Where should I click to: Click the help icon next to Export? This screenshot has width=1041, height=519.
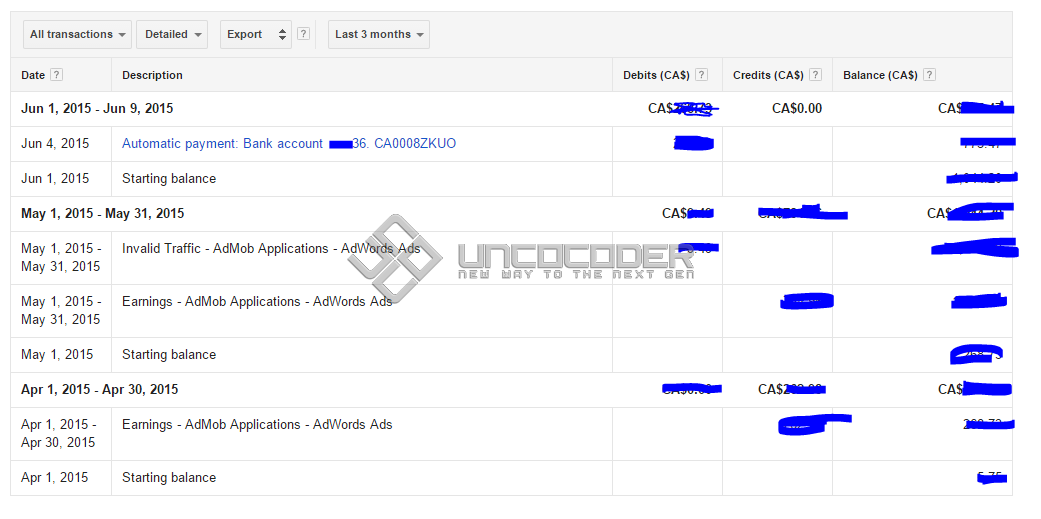click(303, 34)
